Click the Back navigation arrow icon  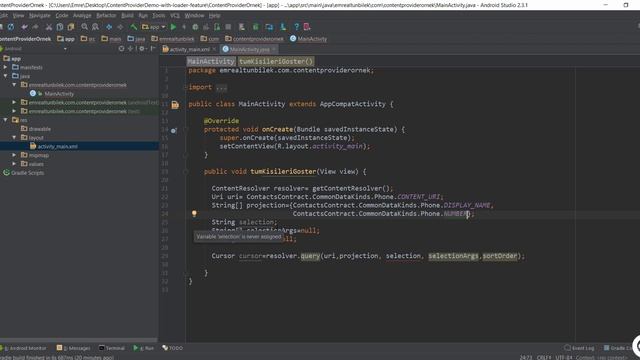pyautogui.click(x=109, y=27)
